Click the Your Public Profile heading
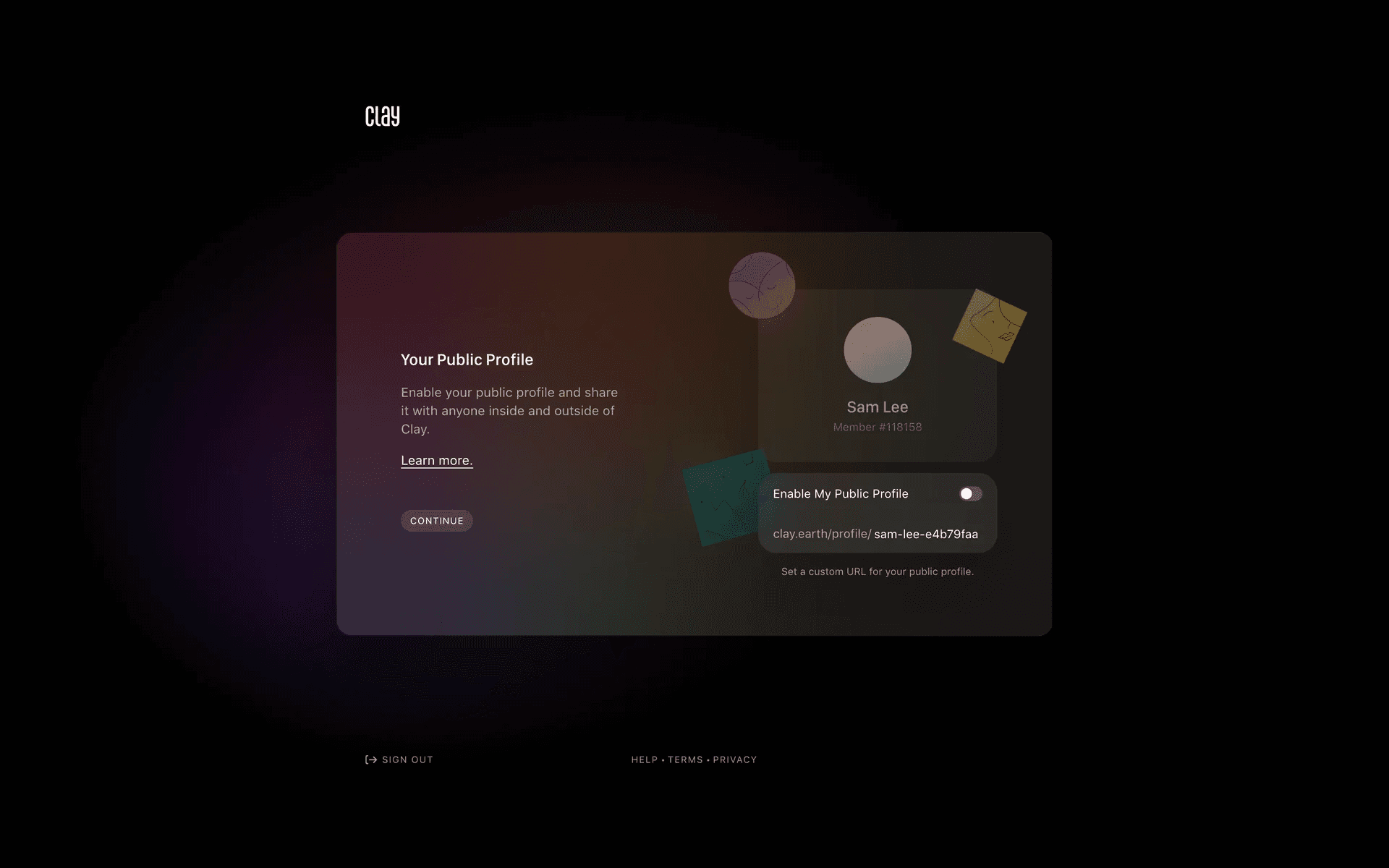This screenshot has height=868, width=1389. [x=467, y=359]
